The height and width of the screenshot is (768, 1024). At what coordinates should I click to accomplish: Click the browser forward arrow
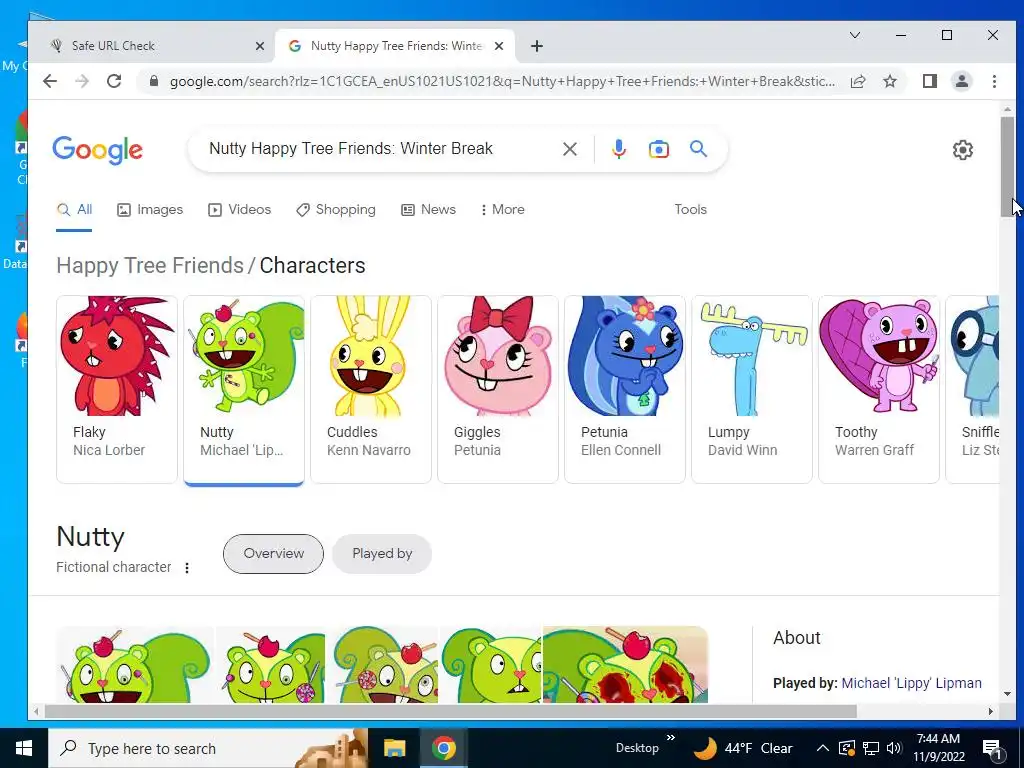[82, 81]
